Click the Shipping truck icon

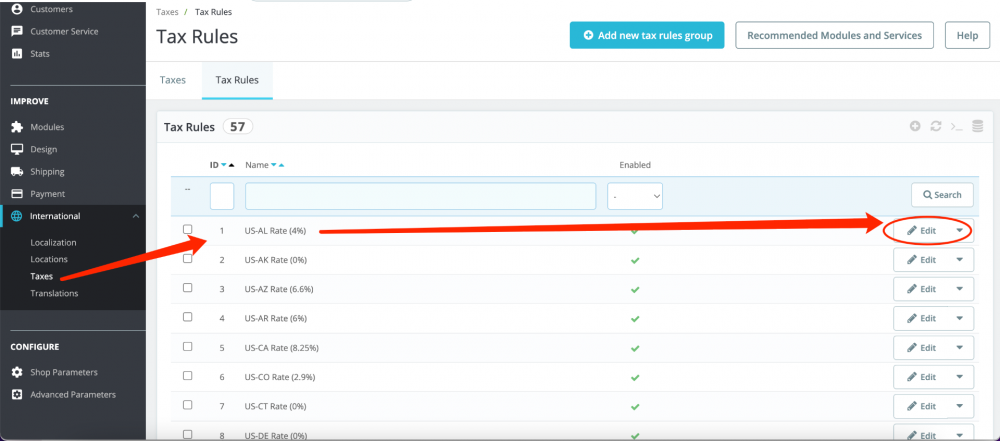point(17,172)
